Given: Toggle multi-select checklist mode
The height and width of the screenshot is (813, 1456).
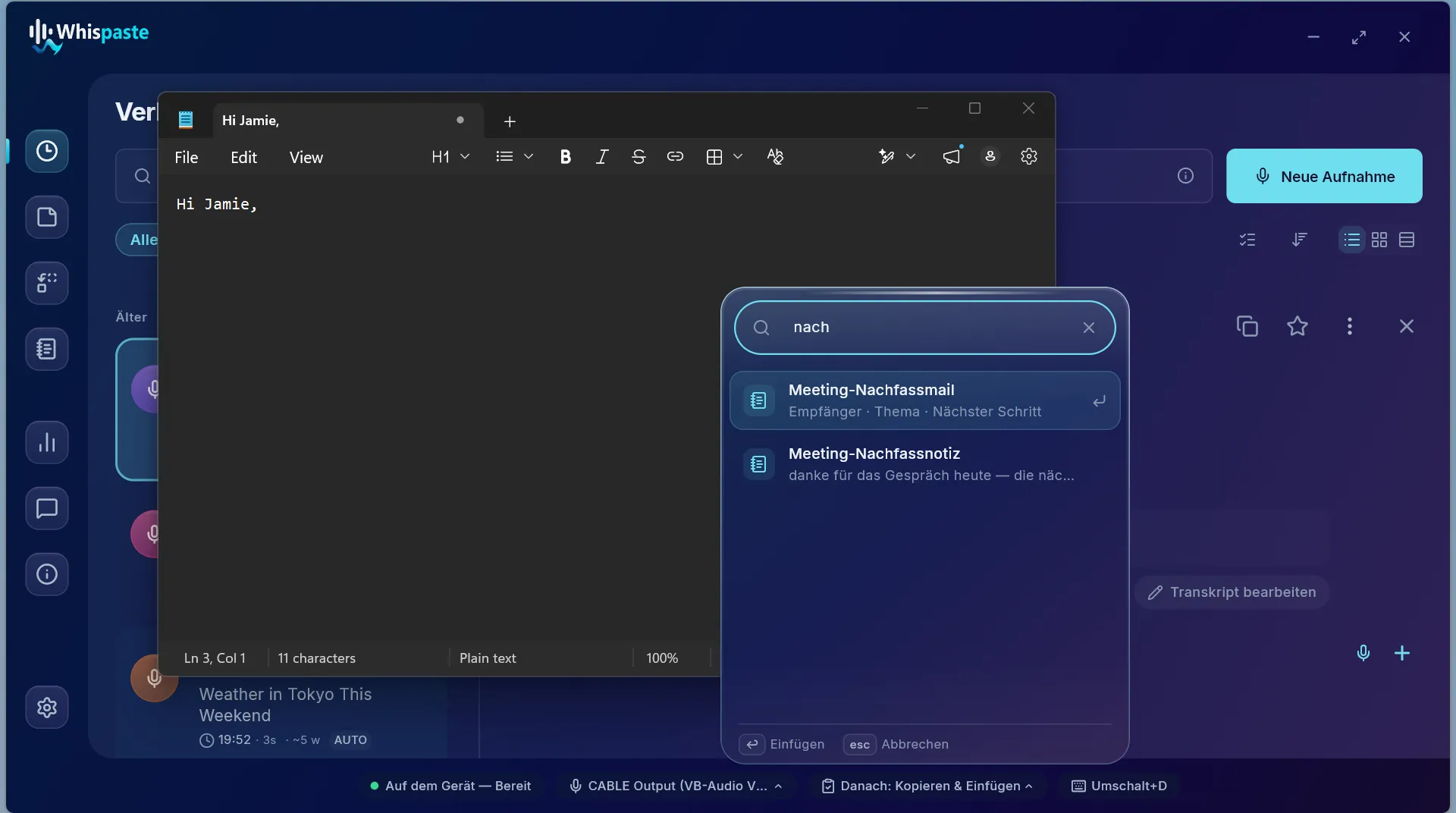Looking at the screenshot, I should click(1247, 240).
